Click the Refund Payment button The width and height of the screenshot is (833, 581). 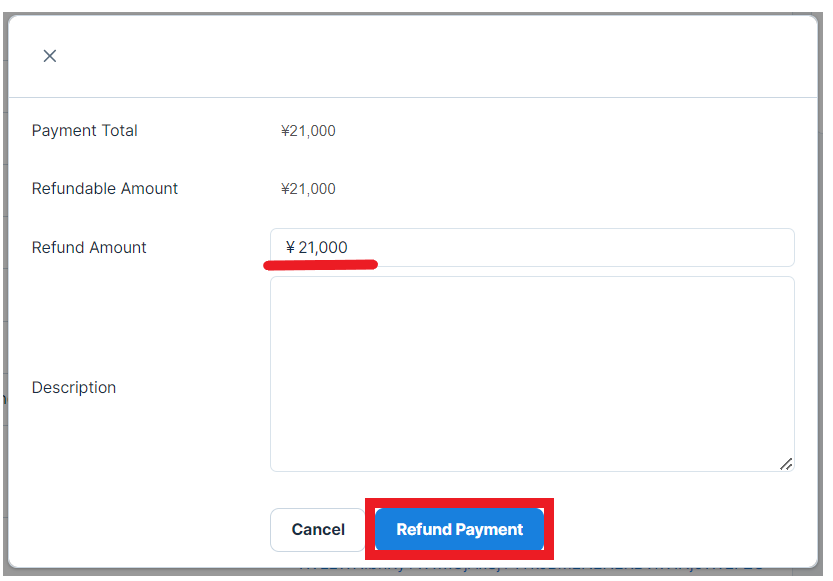tap(459, 530)
